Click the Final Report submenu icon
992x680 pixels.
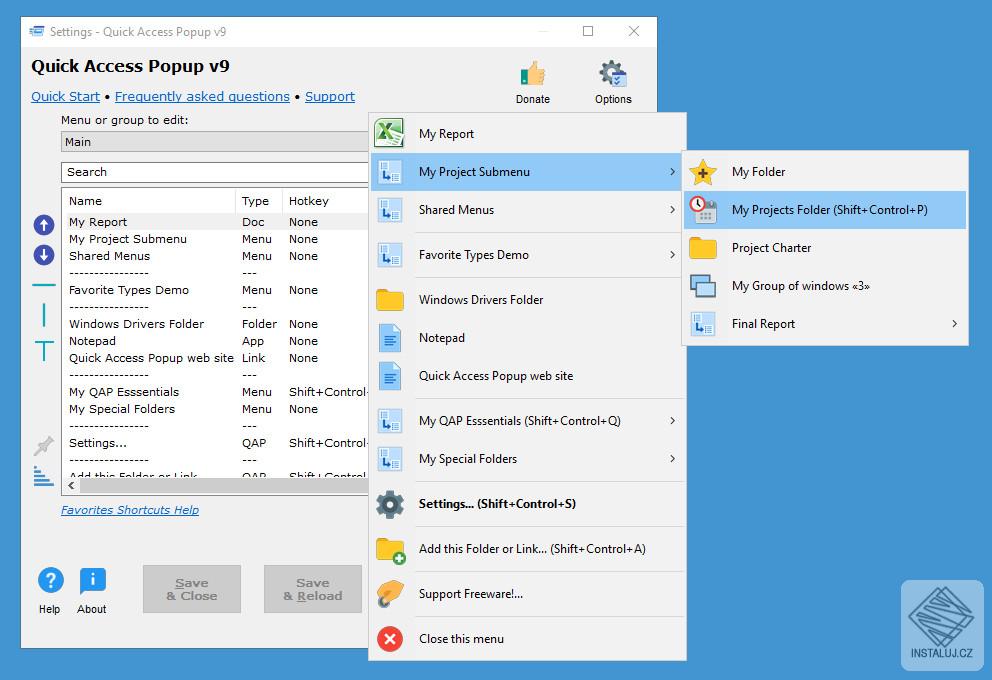(x=703, y=324)
